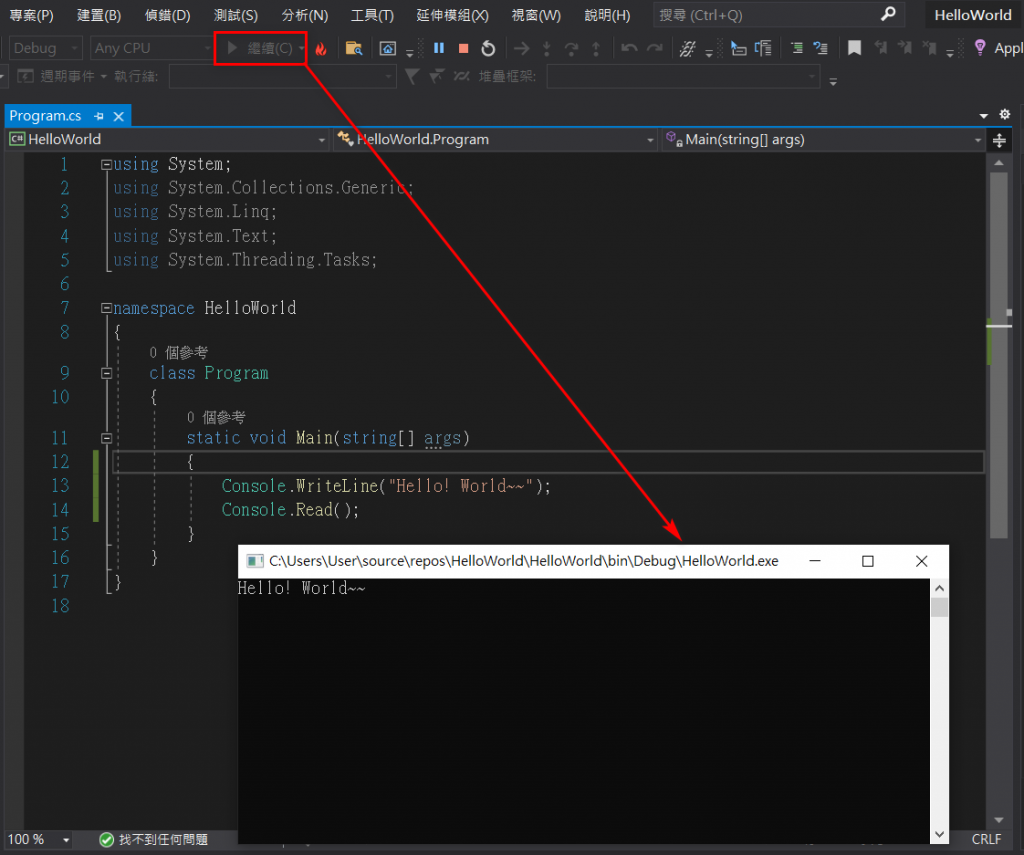Viewport: 1024px width, 855px height.
Task: Click the Redo arrow icon
Action: [654, 48]
